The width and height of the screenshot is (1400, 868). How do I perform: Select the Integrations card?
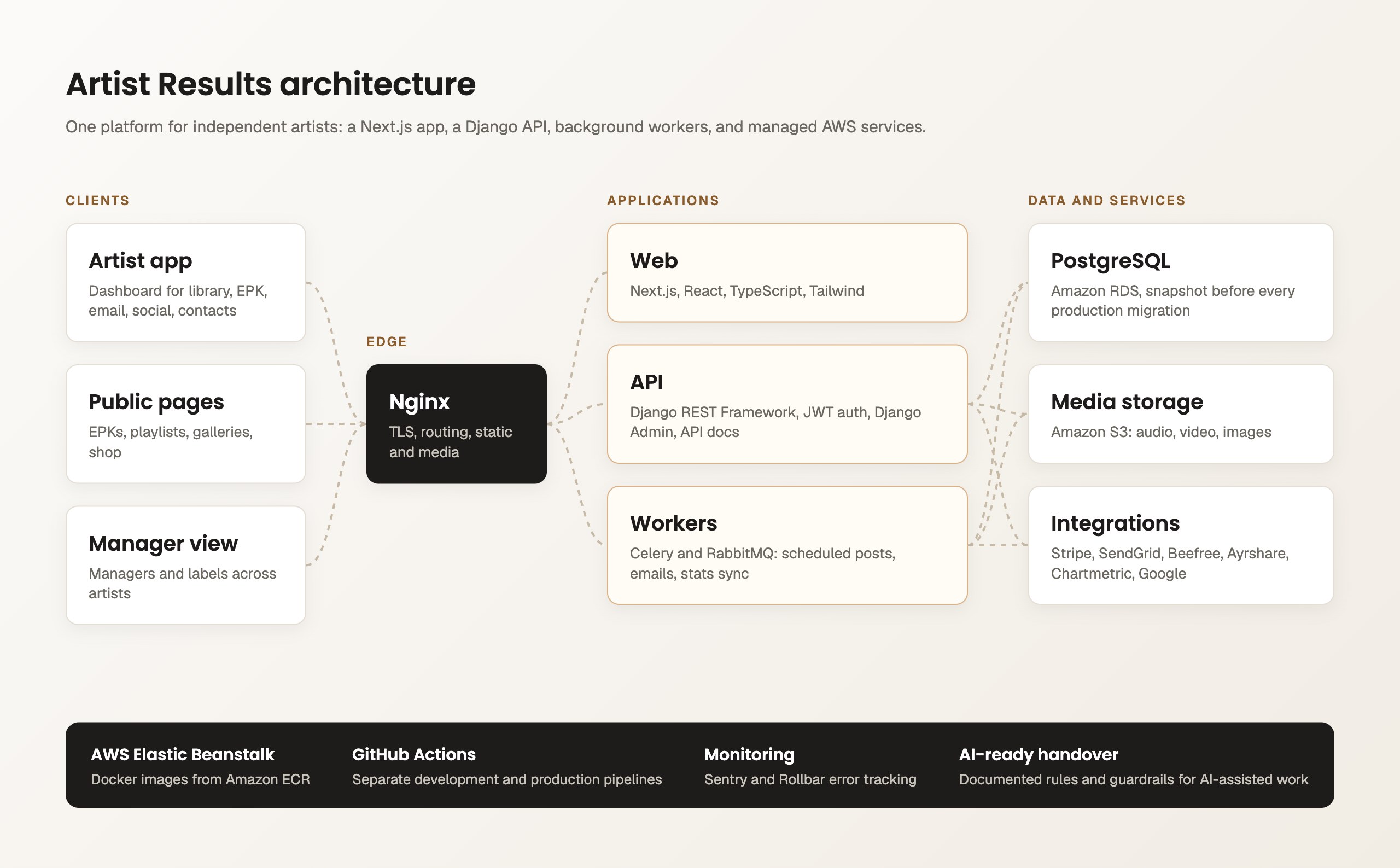point(1181,545)
